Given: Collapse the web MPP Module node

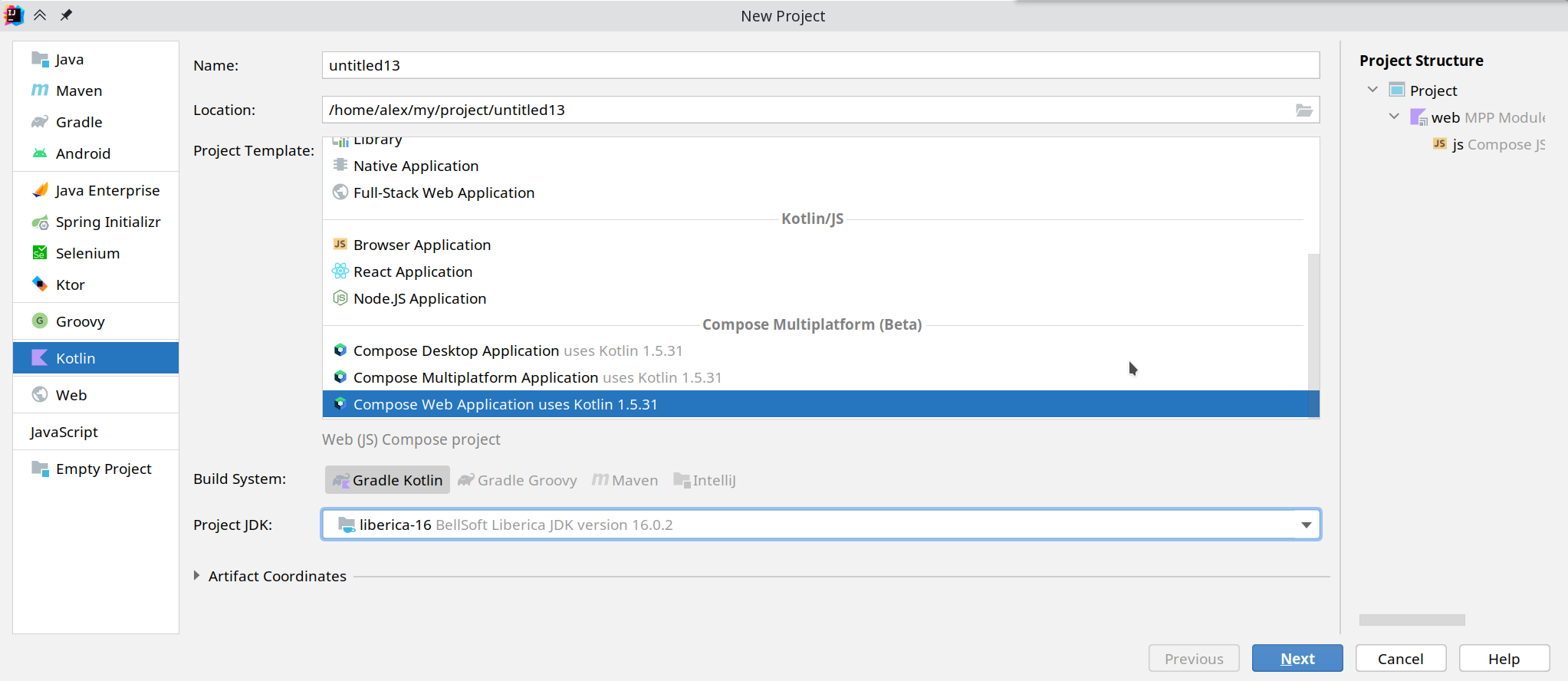Looking at the screenshot, I should 1394,117.
